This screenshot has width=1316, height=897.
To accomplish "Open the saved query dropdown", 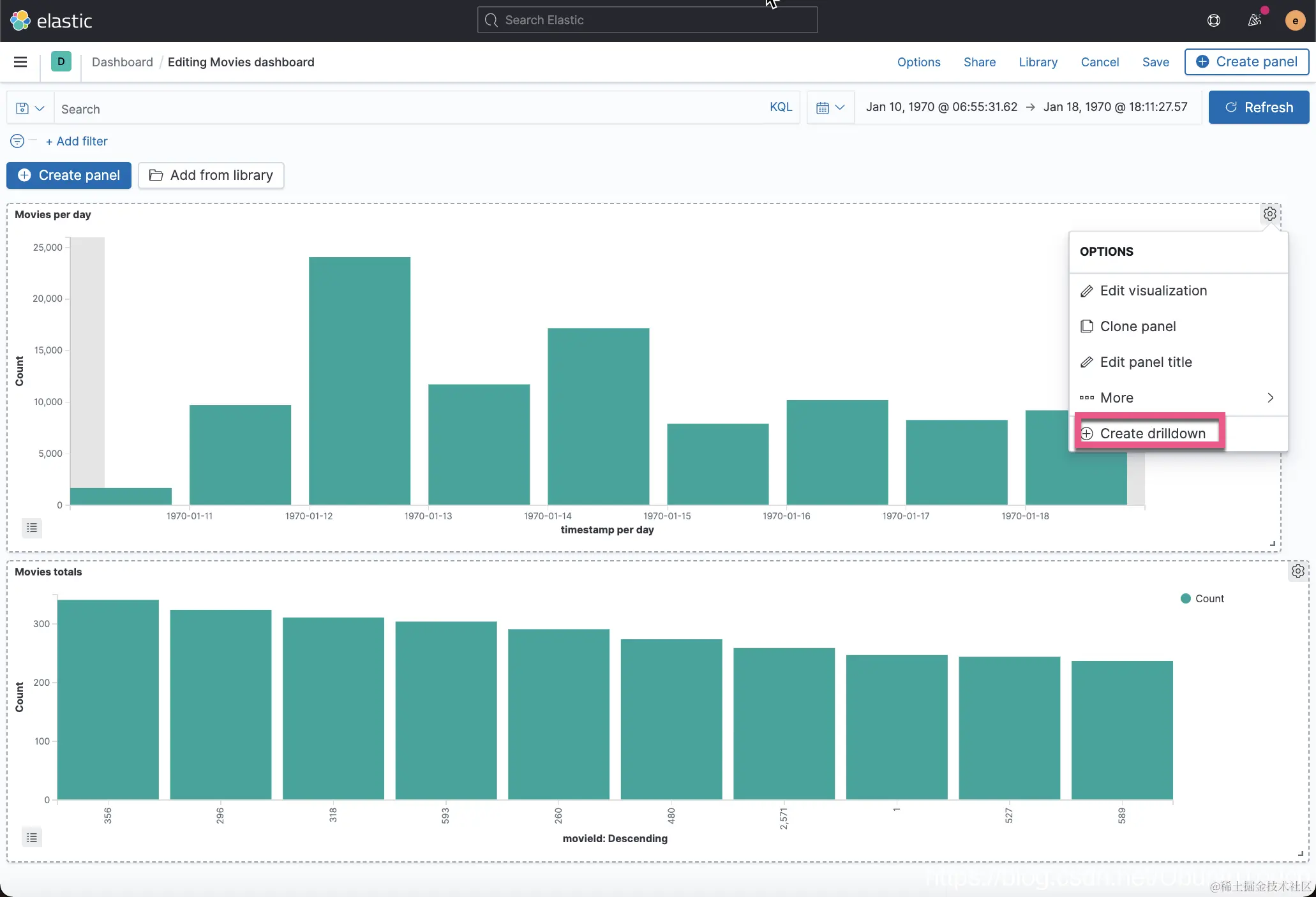I will pyautogui.click(x=30, y=108).
